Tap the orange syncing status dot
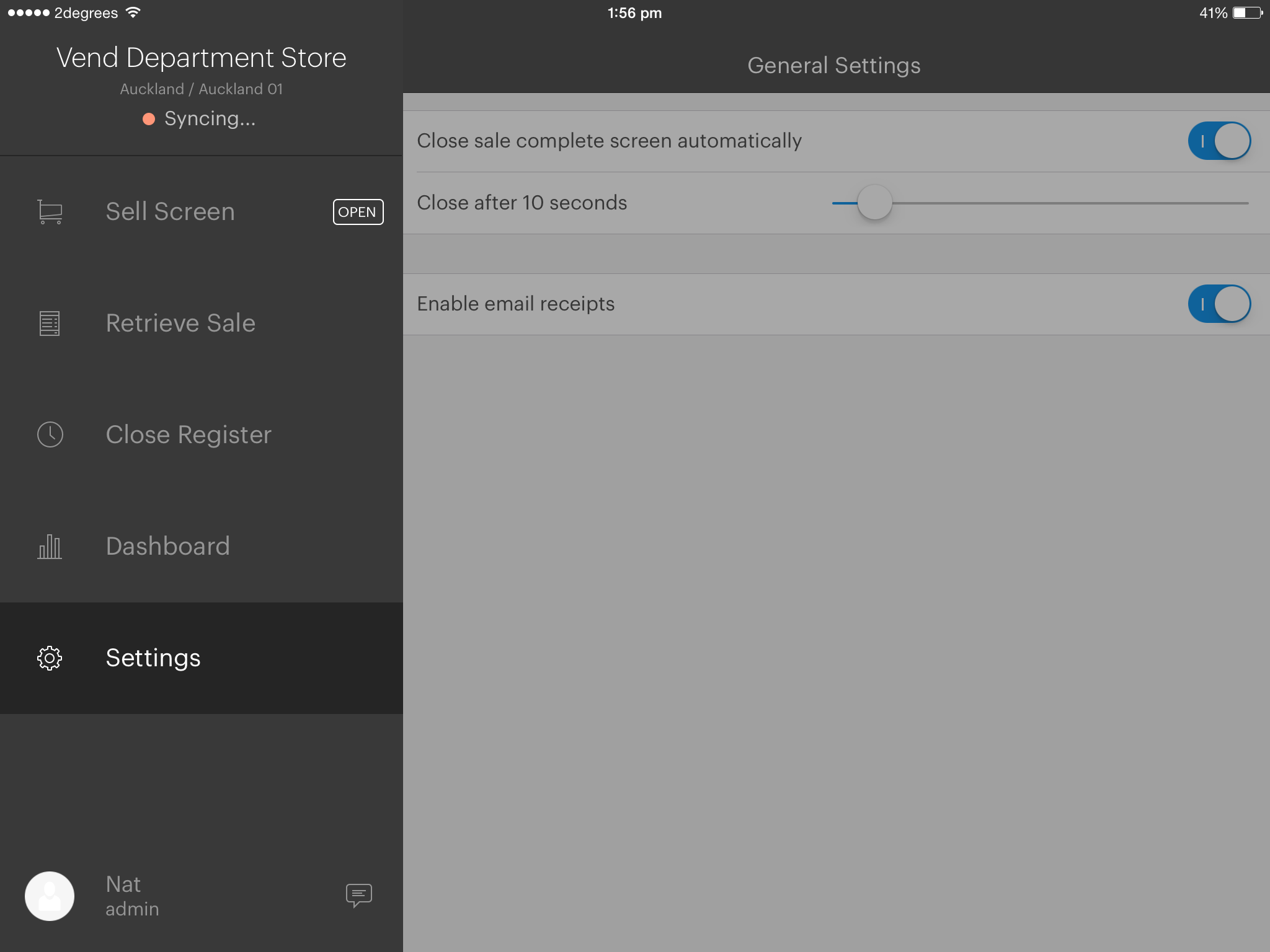Image resolution: width=1270 pixels, height=952 pixels. coord(149,119)
